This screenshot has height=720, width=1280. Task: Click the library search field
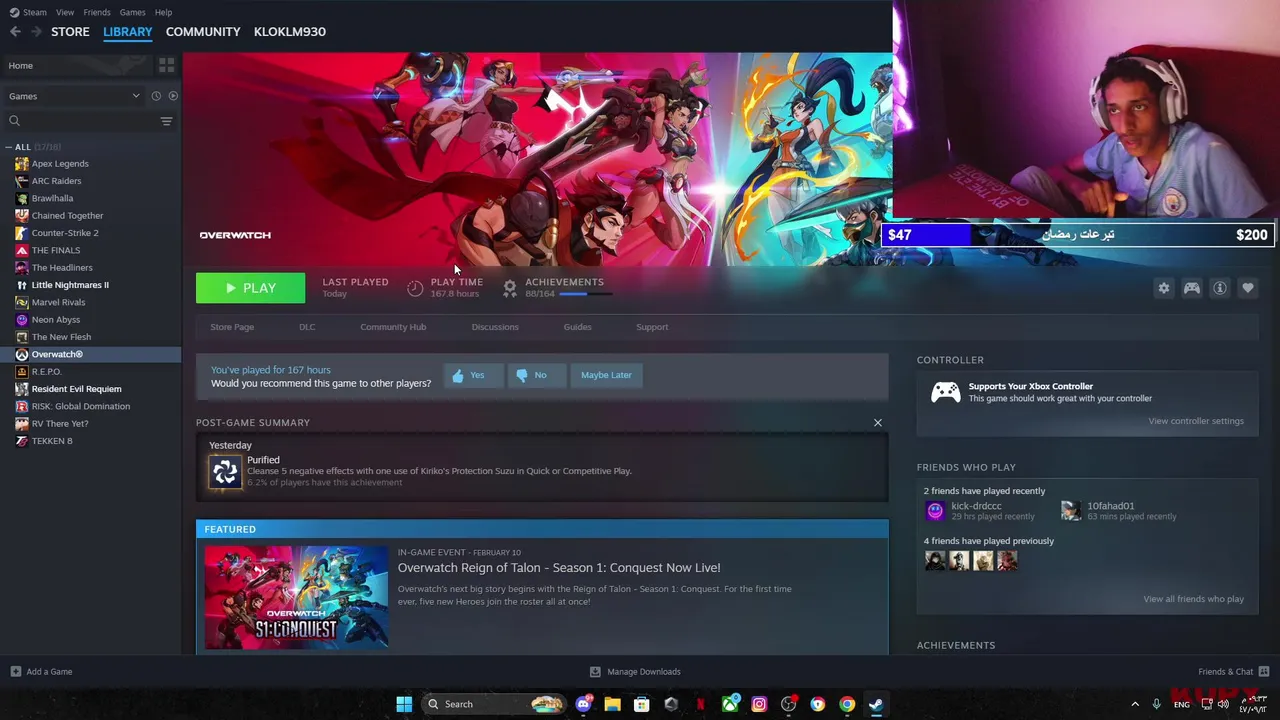82,121
